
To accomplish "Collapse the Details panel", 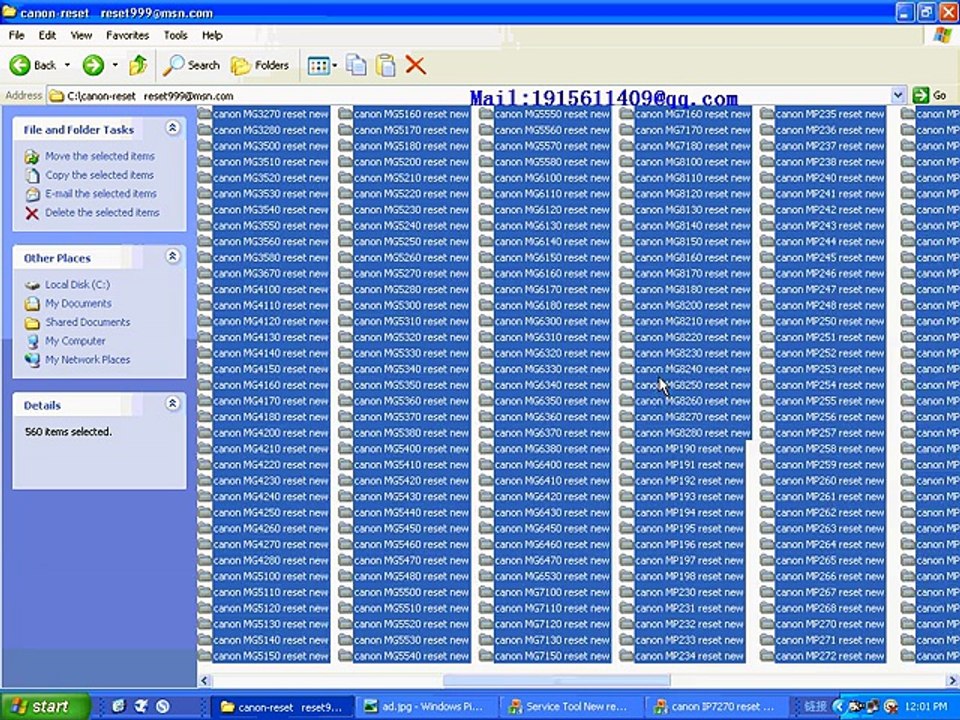I will [173, 403].
